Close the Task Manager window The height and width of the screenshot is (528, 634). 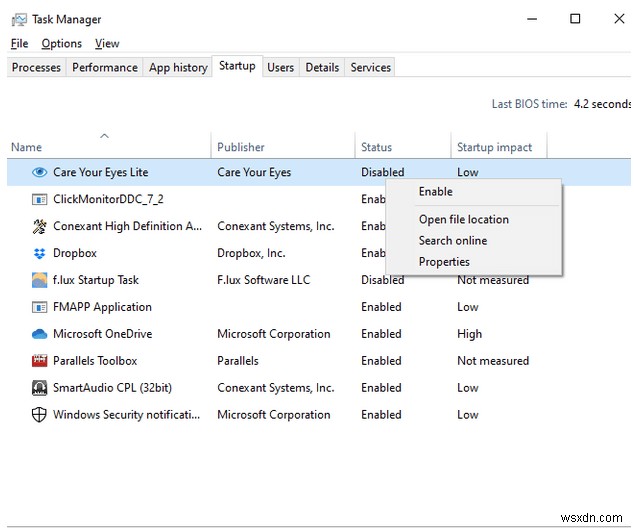click(619, 19)
